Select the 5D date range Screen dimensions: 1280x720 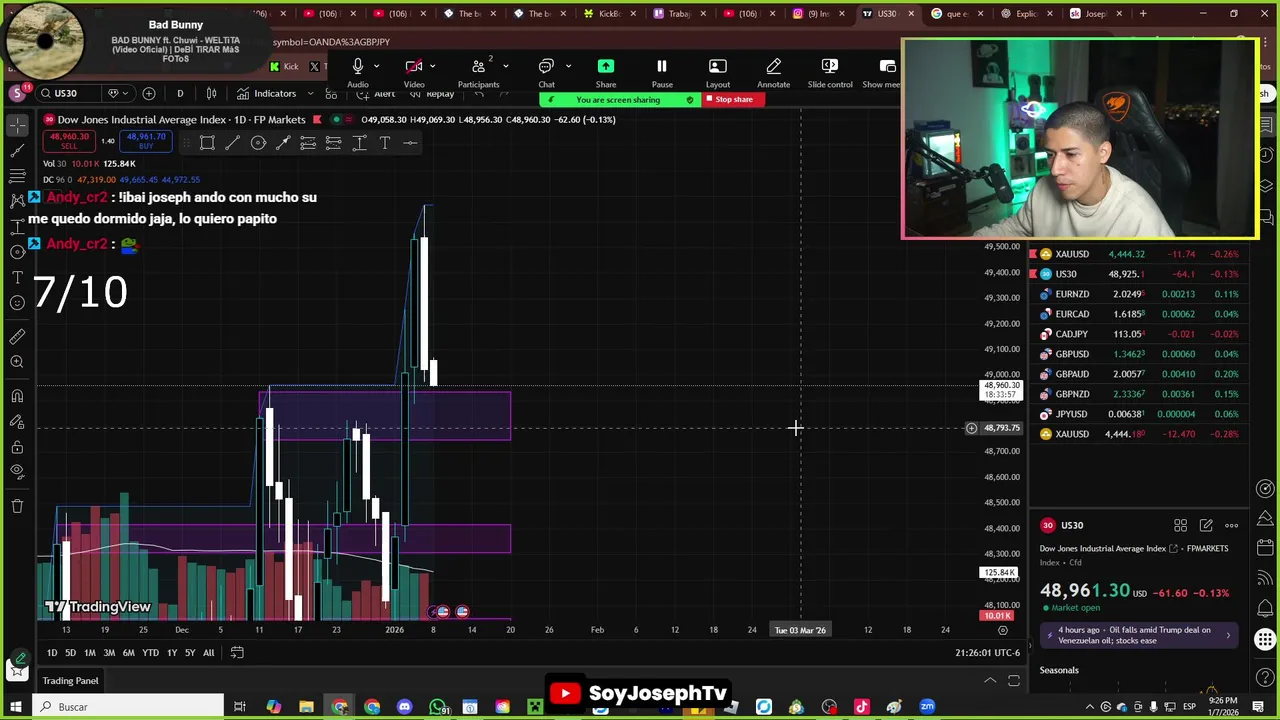[70, 653]
